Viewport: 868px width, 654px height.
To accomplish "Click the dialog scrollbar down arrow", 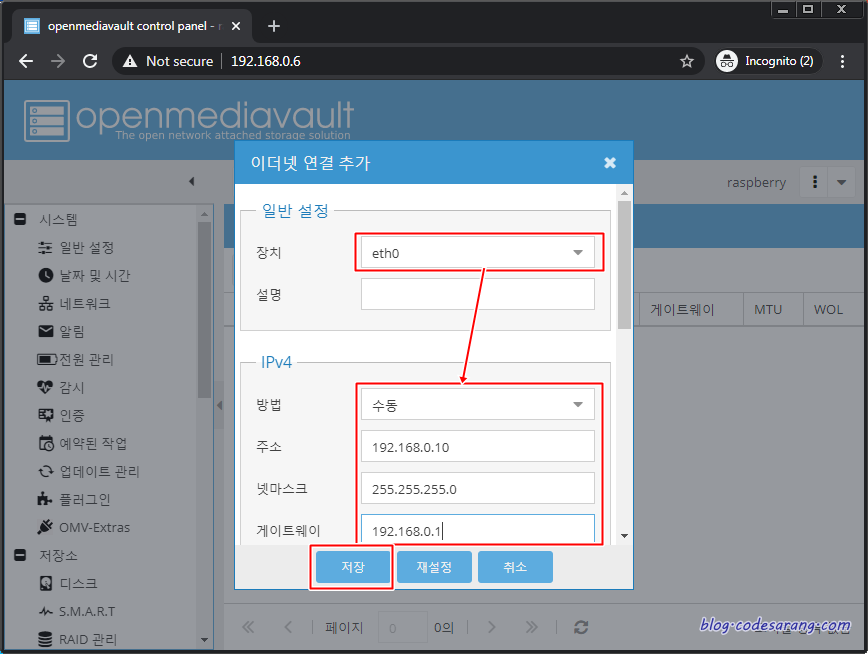I will (x=624, y=535).
